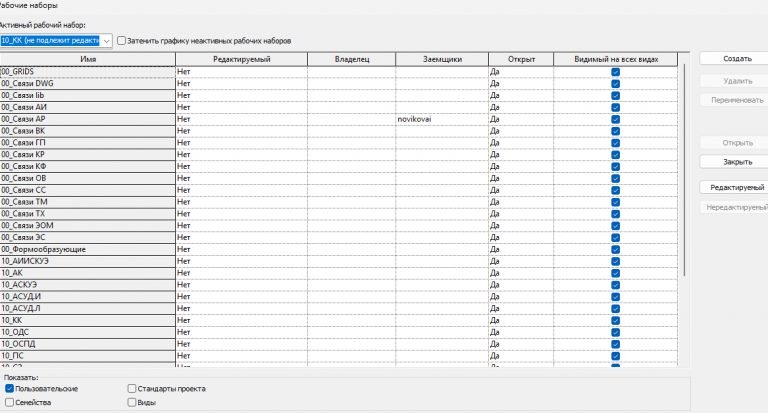Select the 10_ОСПД workset
The height and width of the screenshot is (413, 768).
click(x=88, y=344)
